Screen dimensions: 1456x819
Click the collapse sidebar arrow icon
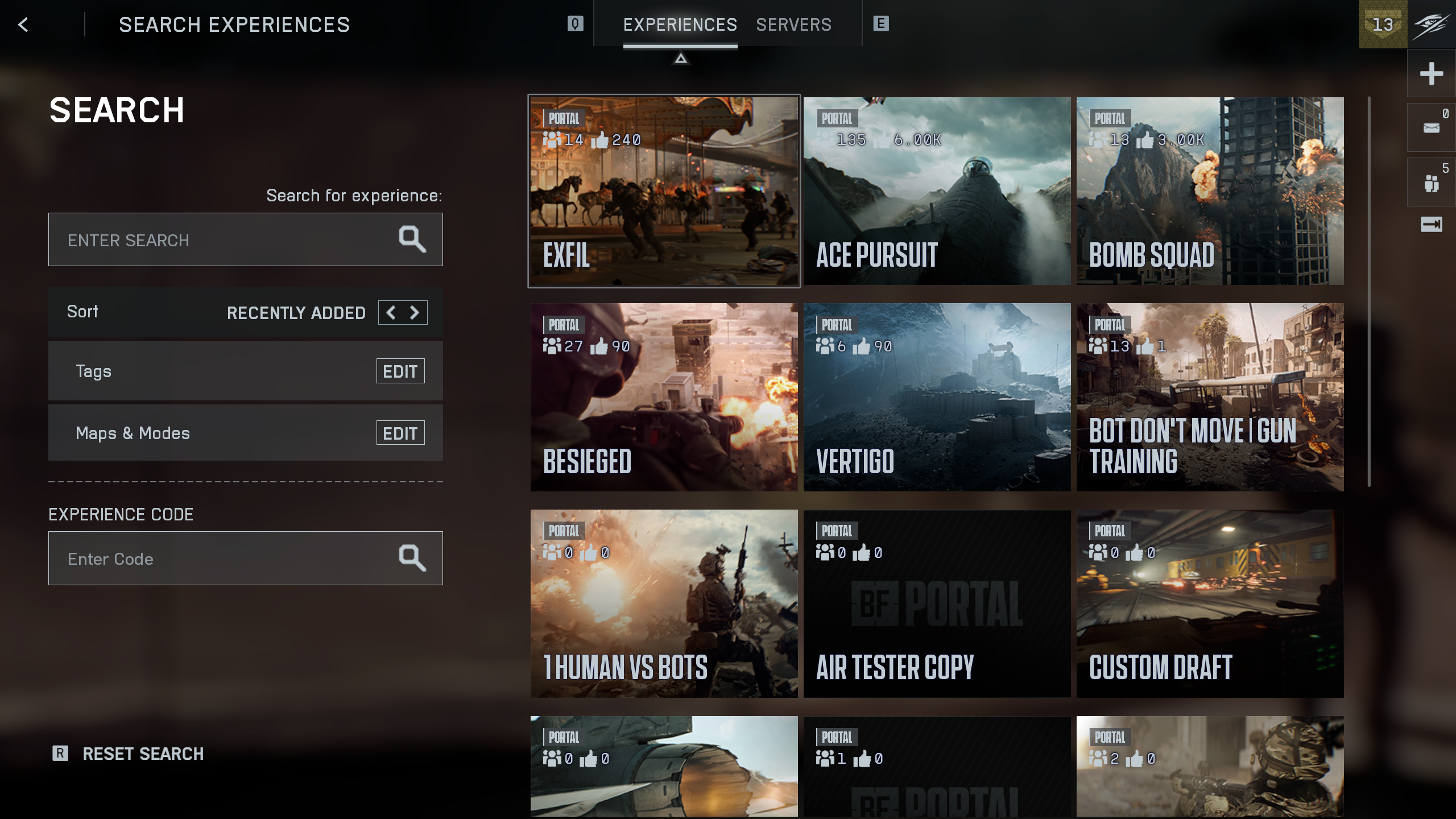pos(1431,224)
